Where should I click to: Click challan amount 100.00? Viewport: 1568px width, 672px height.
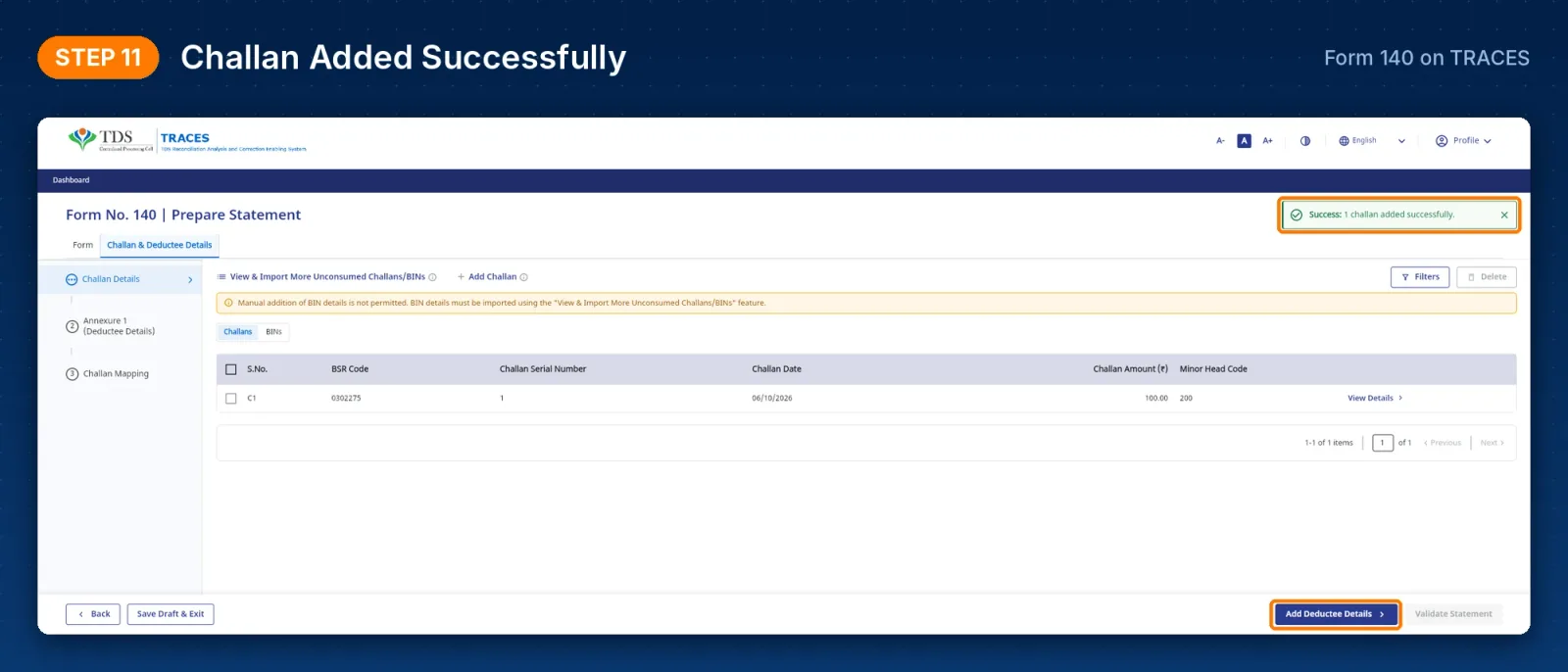tap(1156, 399)
